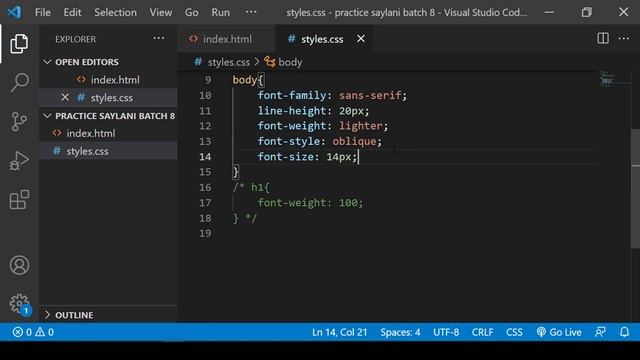Open the Selection menu
640x360 pixels.
(116, 12)
